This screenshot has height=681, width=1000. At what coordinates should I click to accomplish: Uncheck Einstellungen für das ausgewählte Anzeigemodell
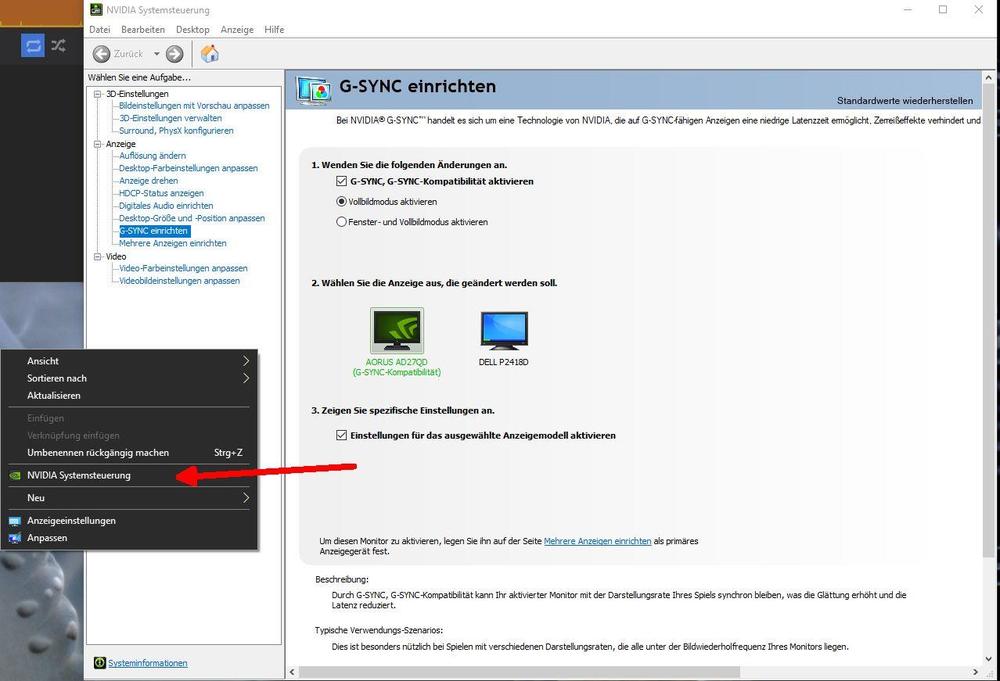tap(341, 436)
